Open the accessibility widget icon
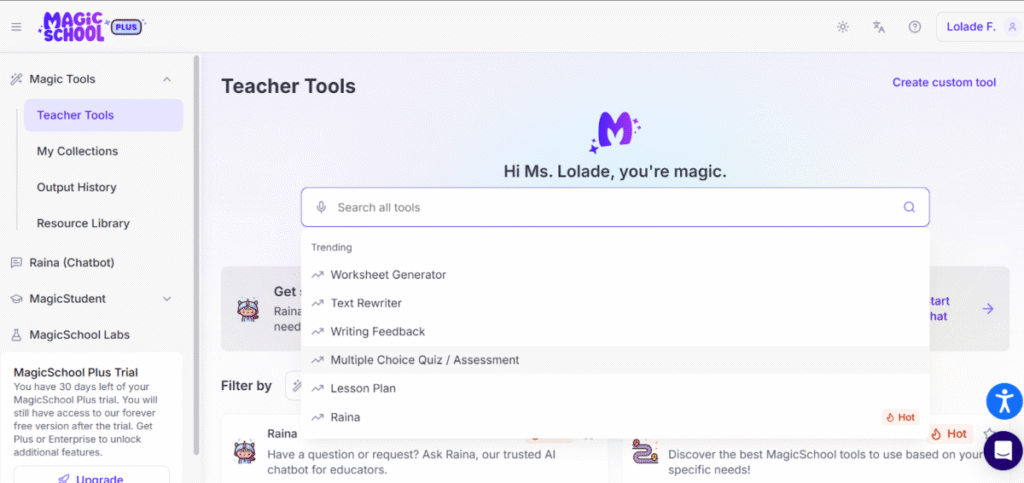This screenshot has height=483, width=1024. pos(1003,401)
